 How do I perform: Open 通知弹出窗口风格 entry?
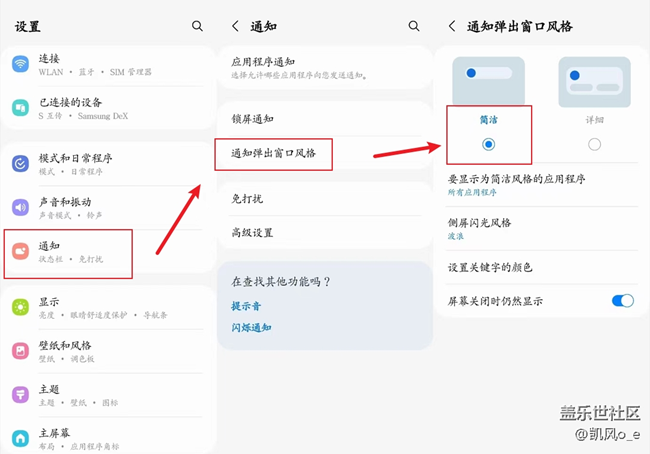[325, 153]
